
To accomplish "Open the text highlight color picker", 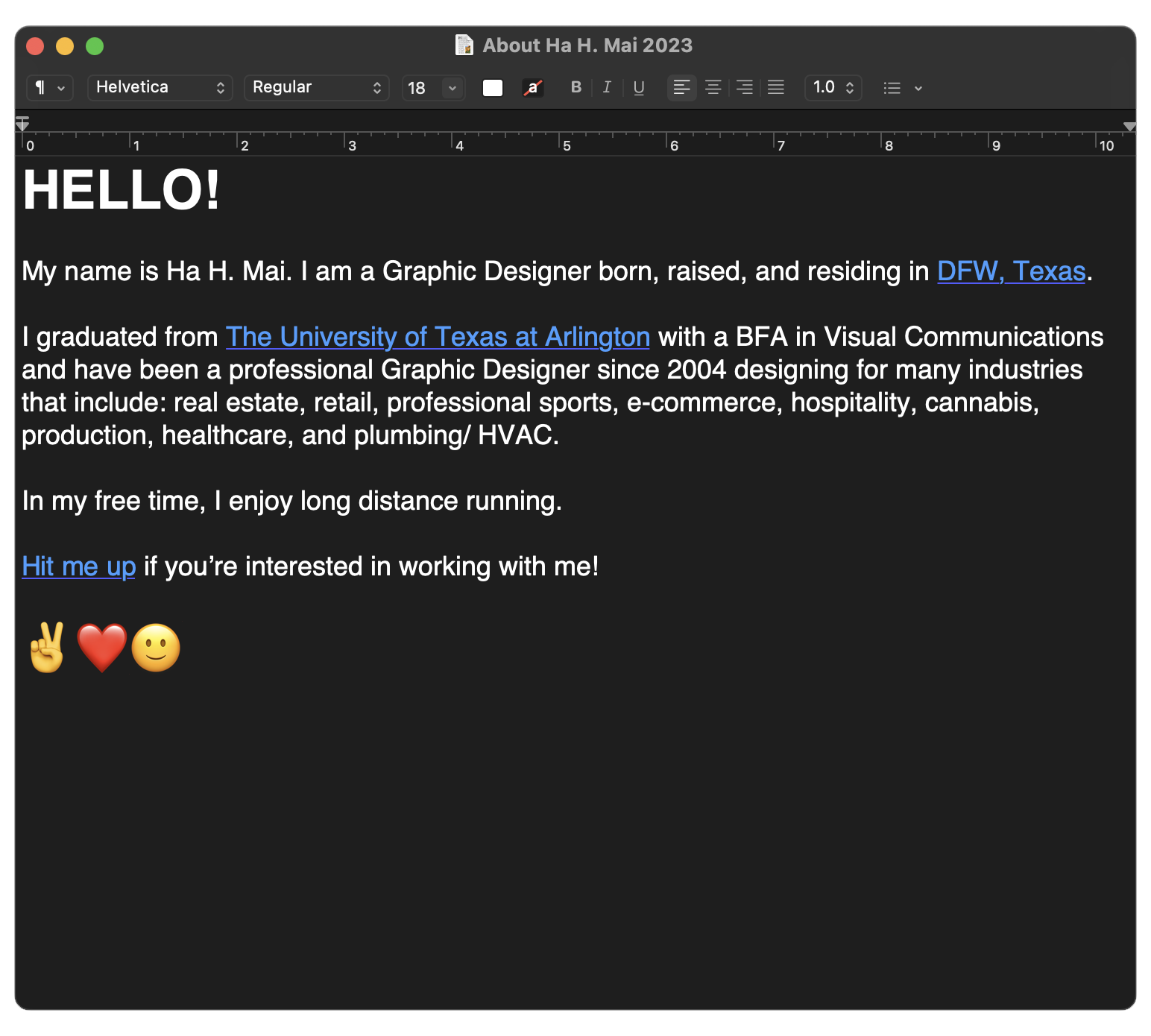I will coord(532,88).
